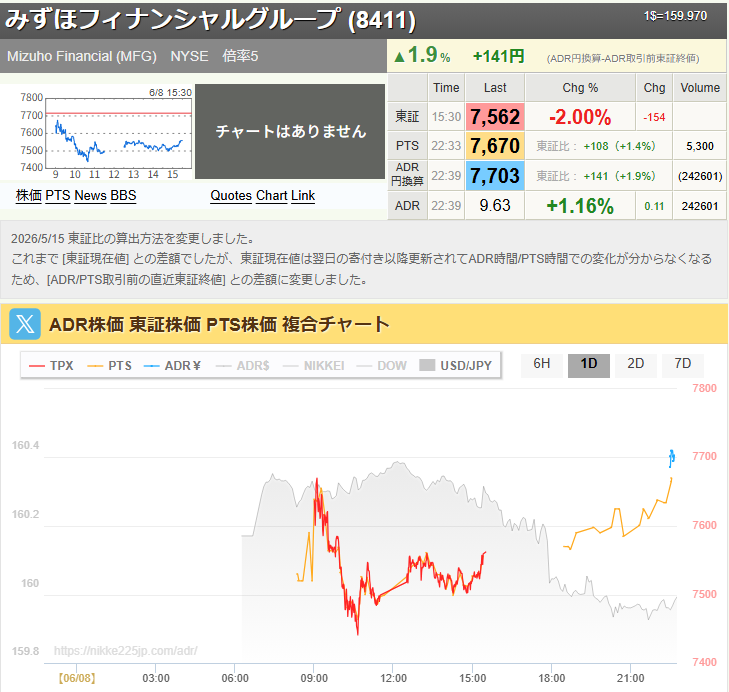The width and height of the screenshot is (729, 692).
Task: Click the 1$=159.970 exchange rate text
Action: 675,16
